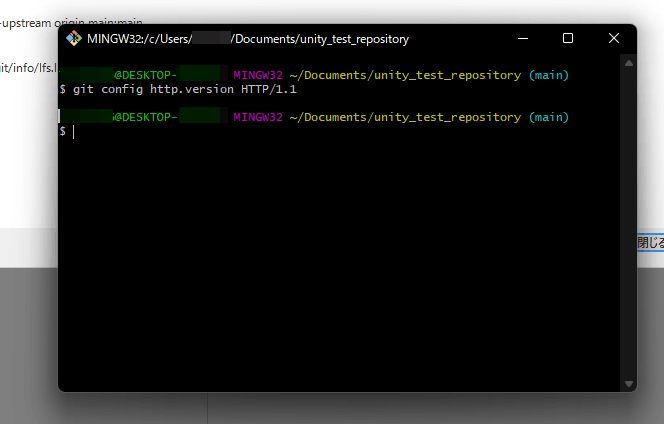Click the scrollbar down arrow in terminal
Viewport: 664px width, 424px height.
(629, 384)
